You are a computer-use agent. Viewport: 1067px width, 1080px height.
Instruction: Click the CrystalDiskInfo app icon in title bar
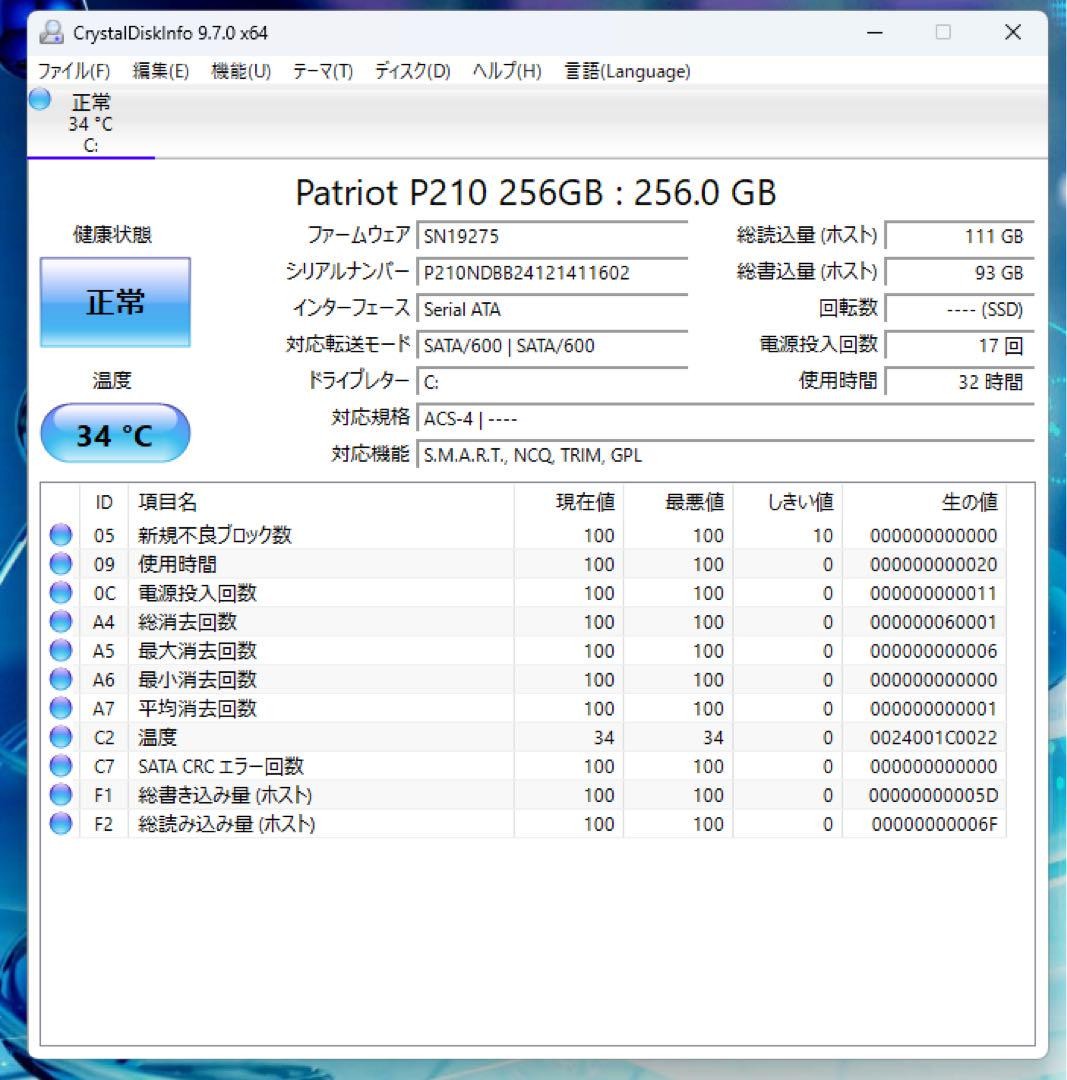coord(51,32)
